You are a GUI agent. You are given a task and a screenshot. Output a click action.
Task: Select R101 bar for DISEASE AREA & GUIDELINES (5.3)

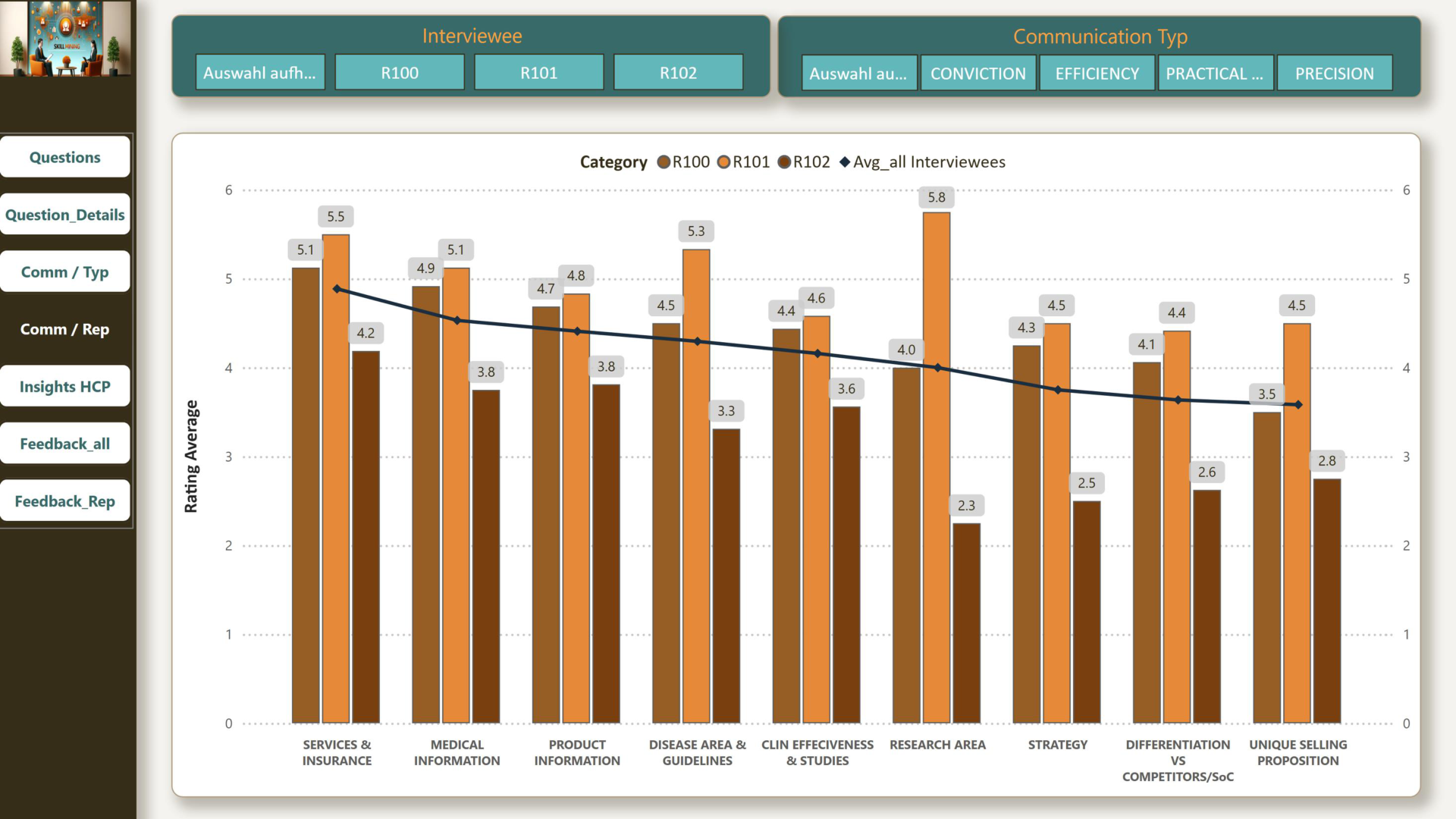click(696, 486)
